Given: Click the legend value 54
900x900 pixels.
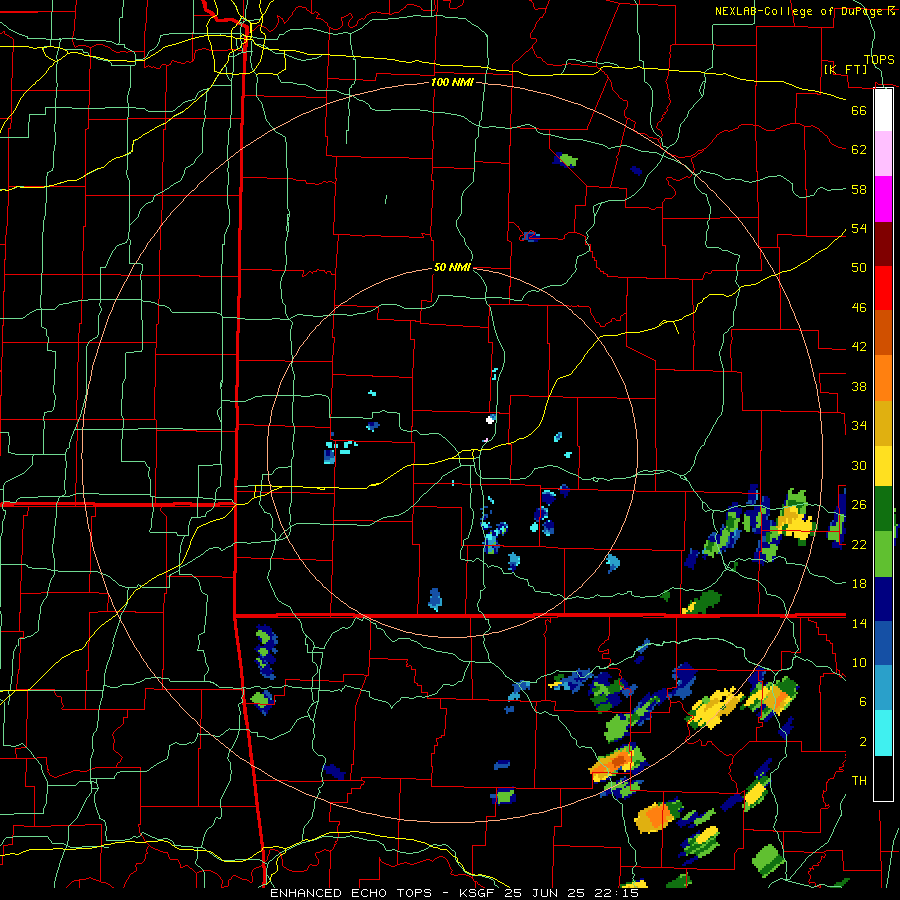Looking at the screenshot, I should (859, 228).
